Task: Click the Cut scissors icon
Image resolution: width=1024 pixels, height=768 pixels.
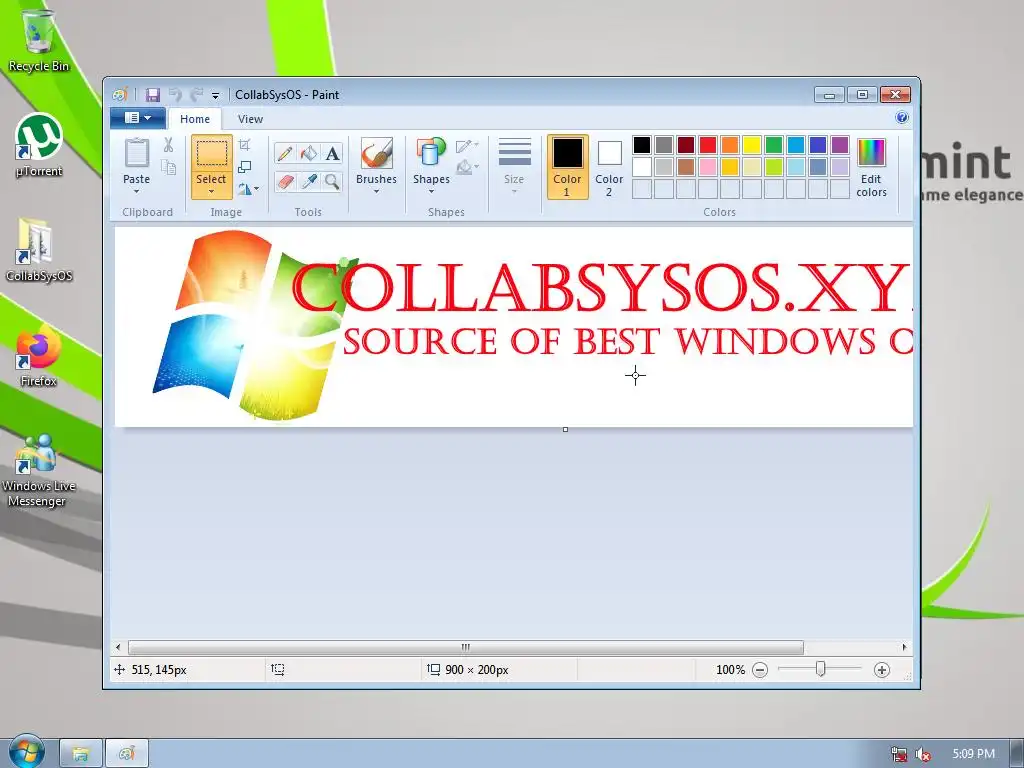Action: click(168, 145)
